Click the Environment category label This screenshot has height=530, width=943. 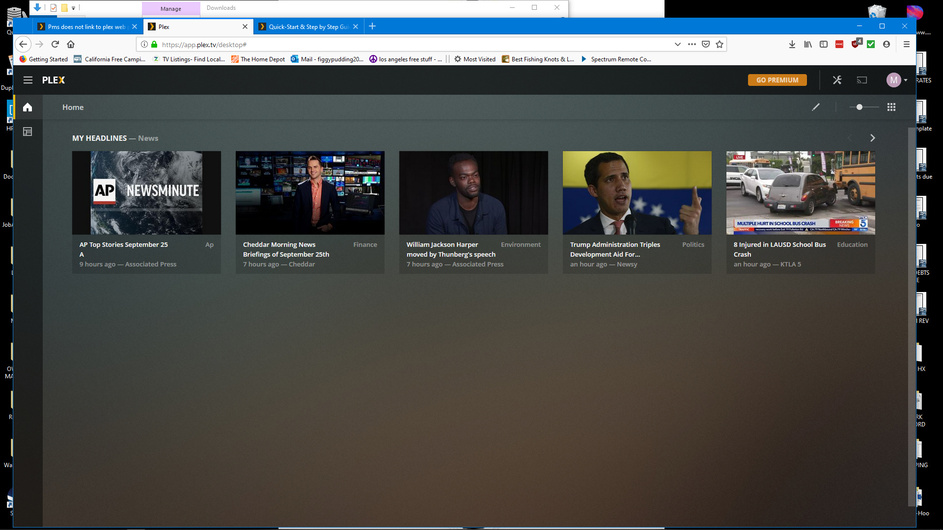521,244
